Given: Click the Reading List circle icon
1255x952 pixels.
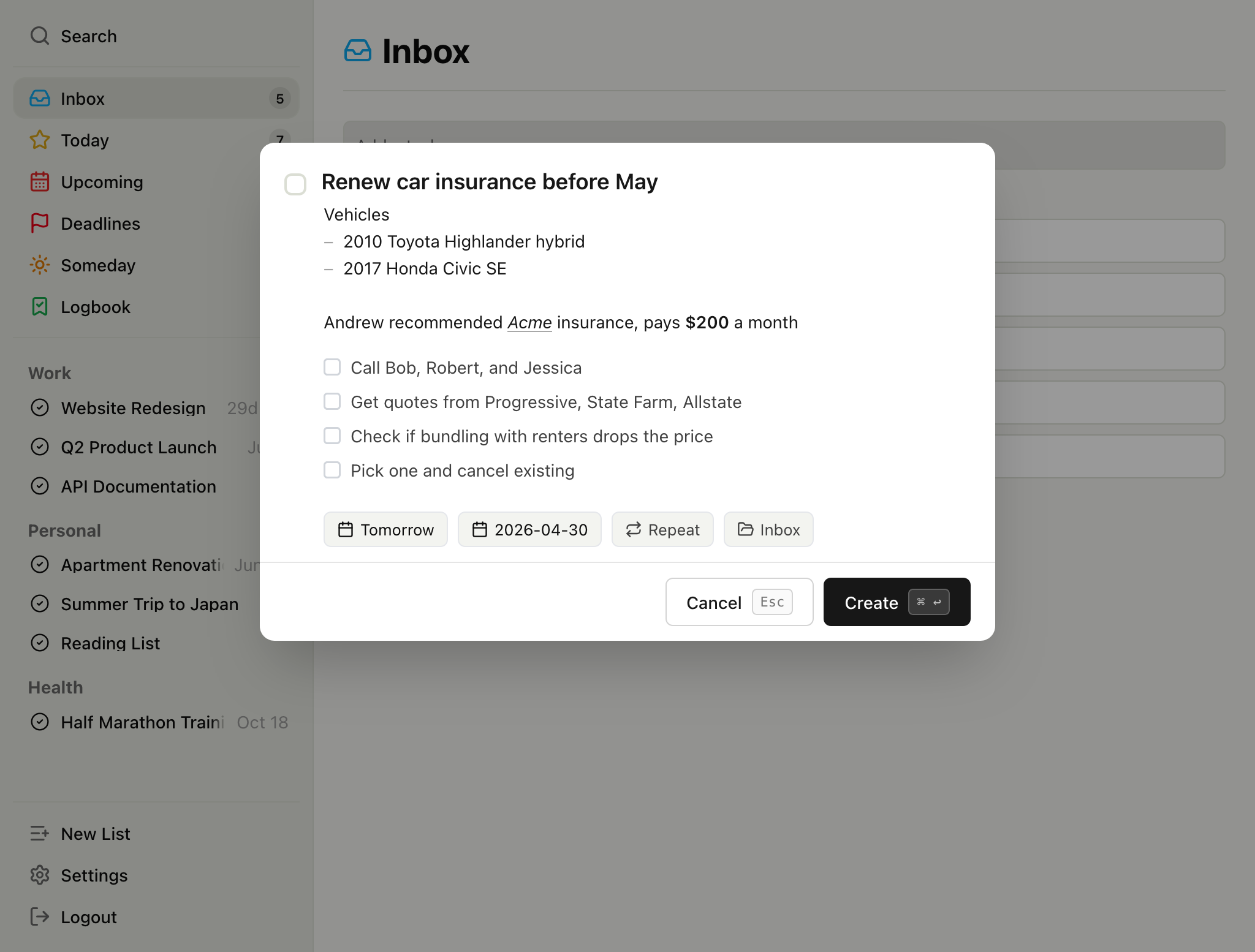Looking at the screenshot, I should click(40, 643).
